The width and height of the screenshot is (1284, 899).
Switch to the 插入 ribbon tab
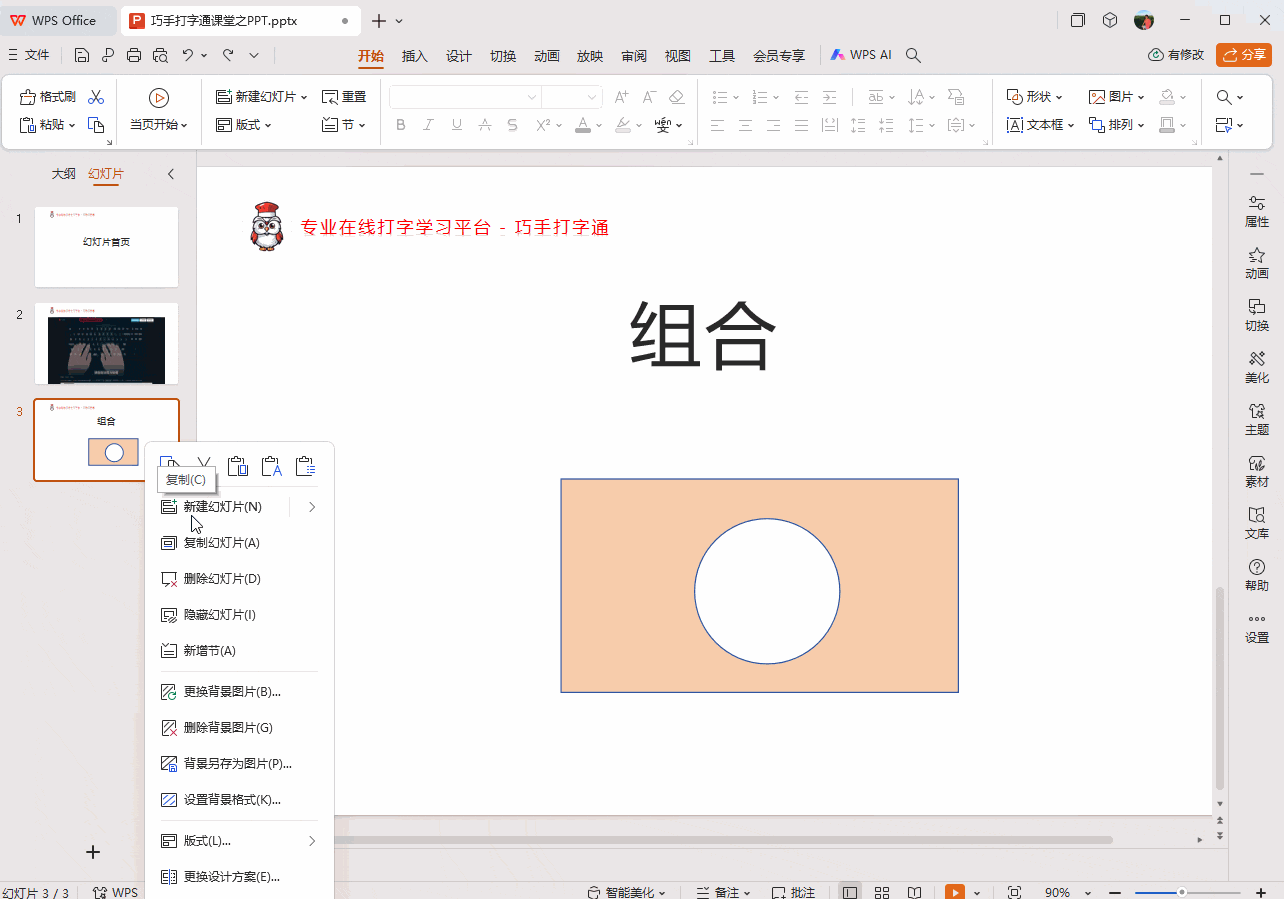coord(415,56)
